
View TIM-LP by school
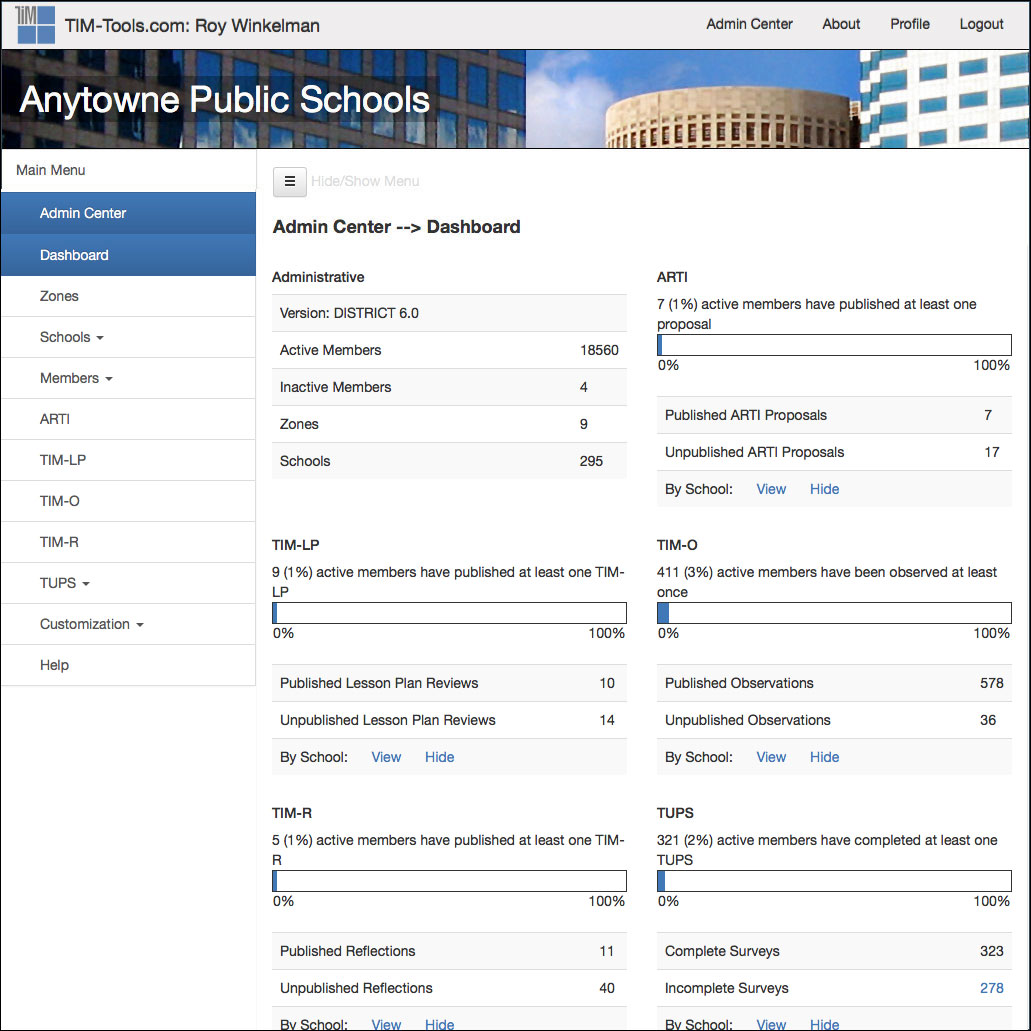pyautogui.click(x=386, y=757)
